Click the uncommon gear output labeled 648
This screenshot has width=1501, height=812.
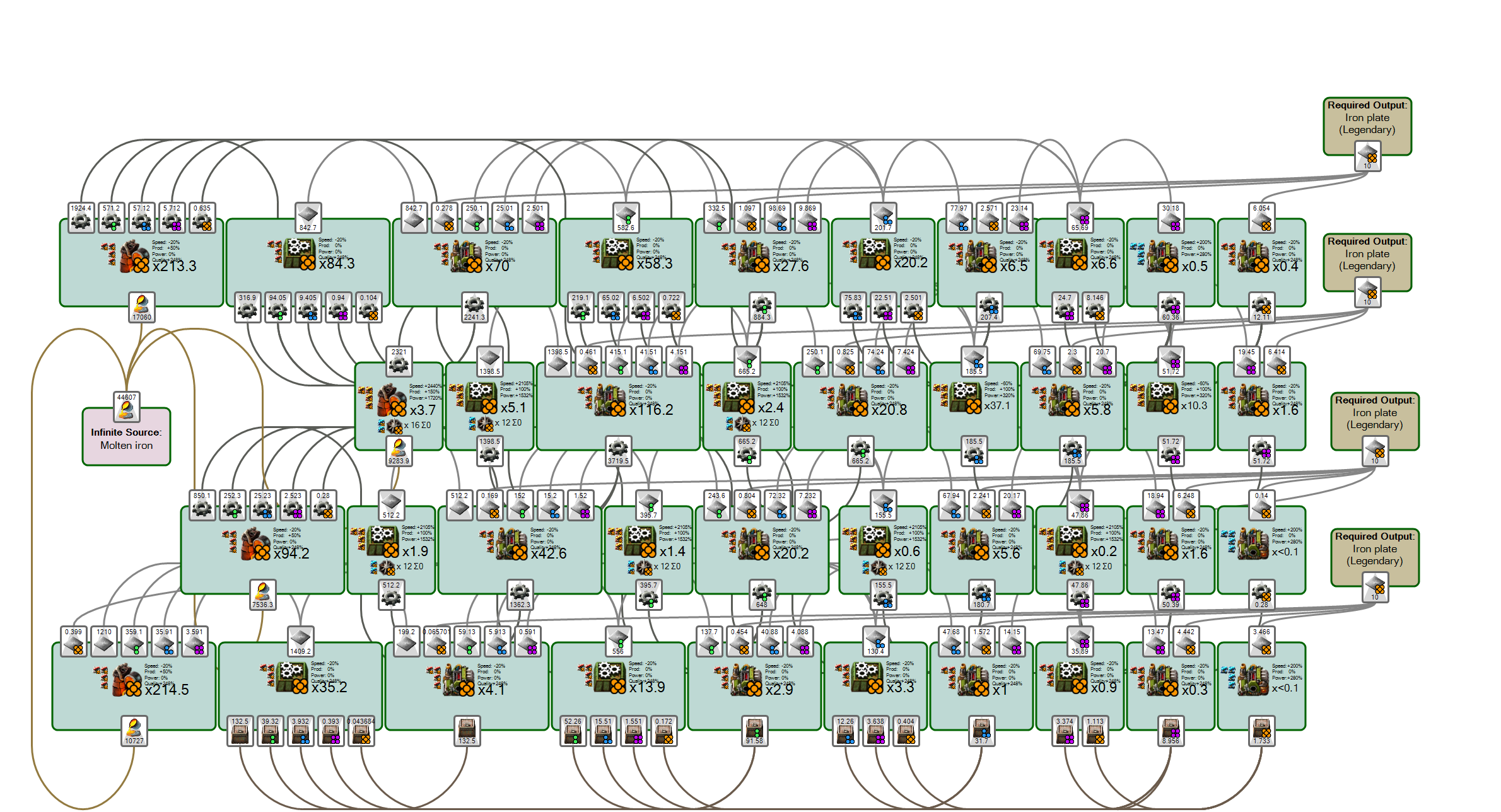click(762, 594)
